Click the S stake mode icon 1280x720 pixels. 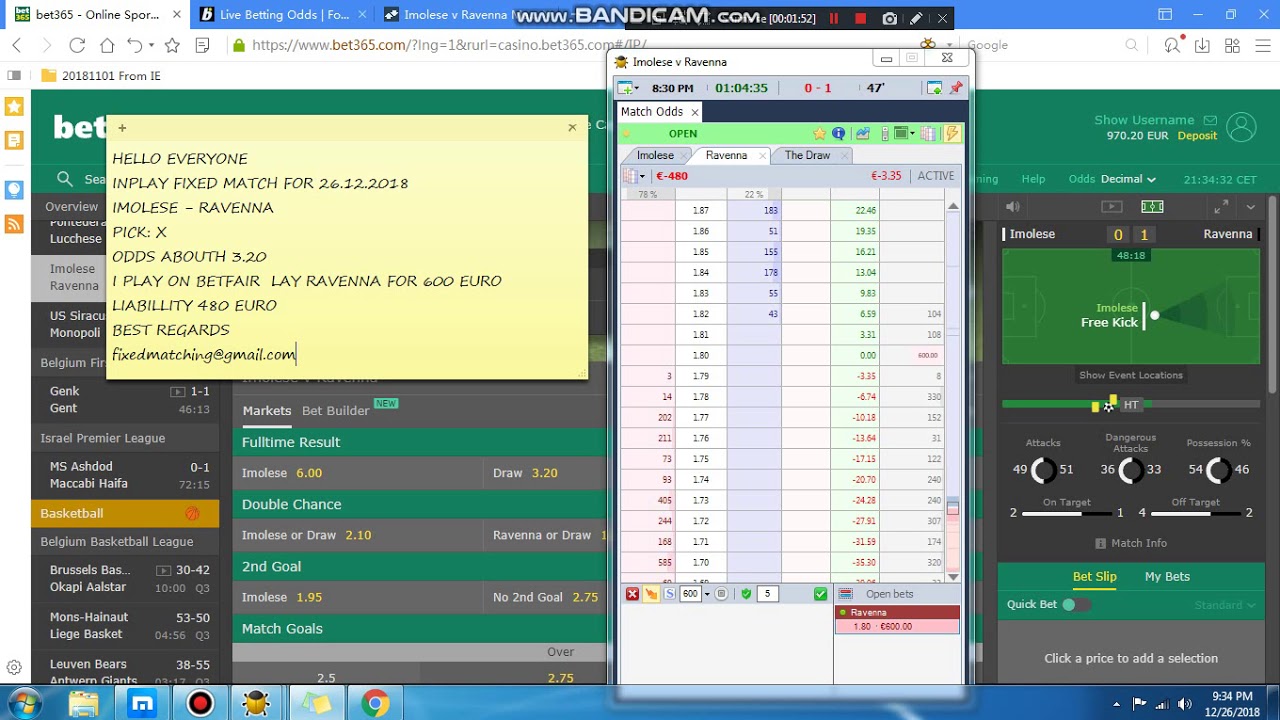pyautogui.click(x=671, y=594)
